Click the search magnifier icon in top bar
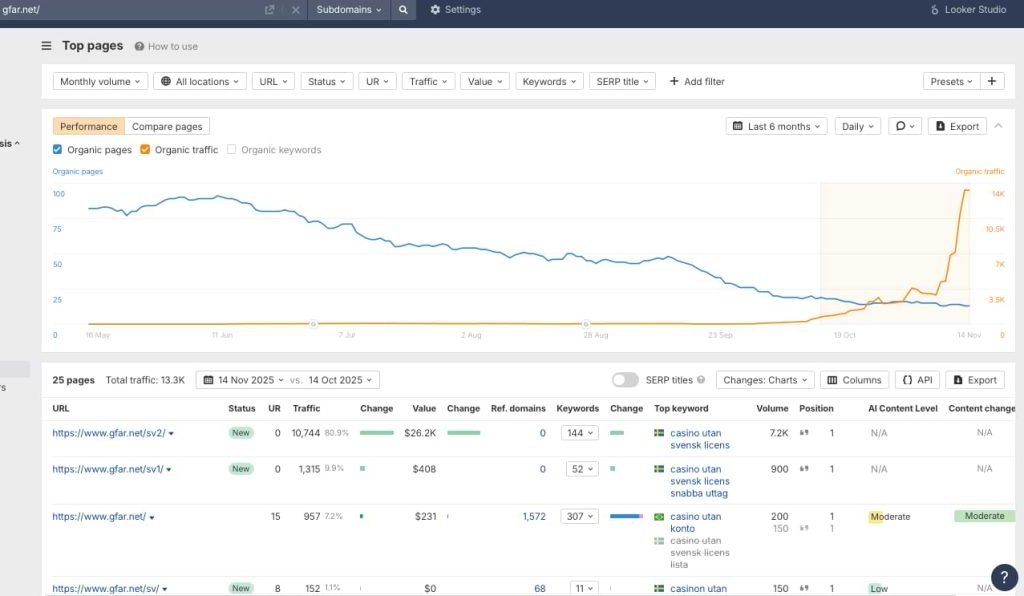 point(402,10)
